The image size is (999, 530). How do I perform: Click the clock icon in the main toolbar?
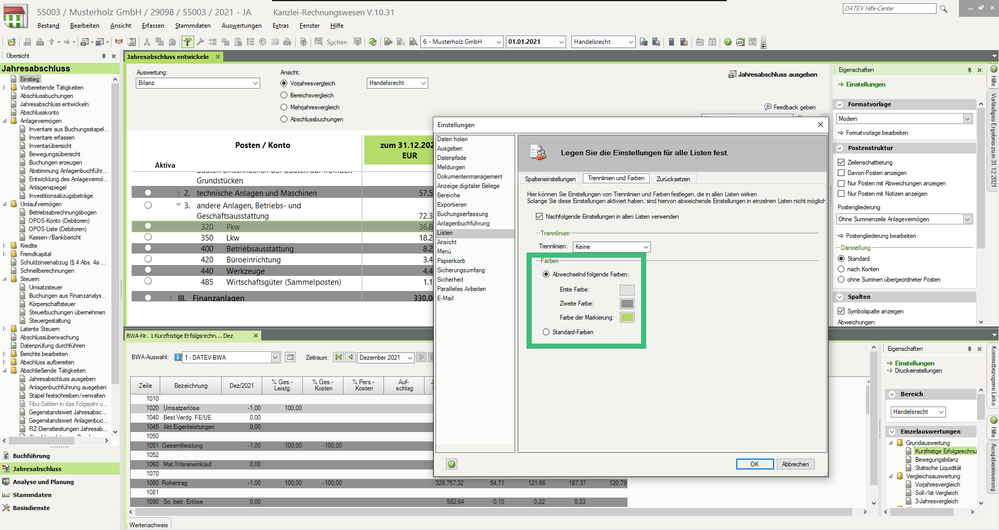(x=262, y=42)
